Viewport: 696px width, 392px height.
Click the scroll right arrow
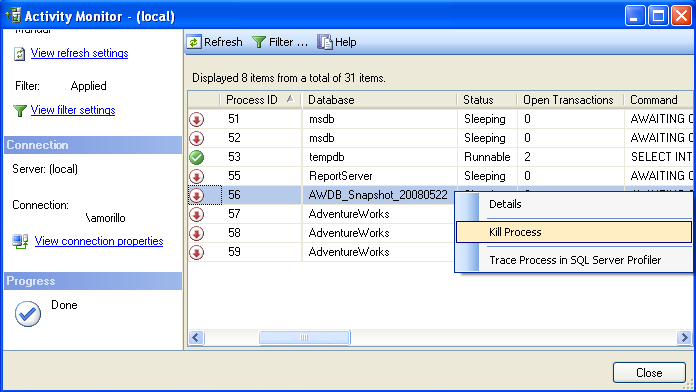coord(684,337)
